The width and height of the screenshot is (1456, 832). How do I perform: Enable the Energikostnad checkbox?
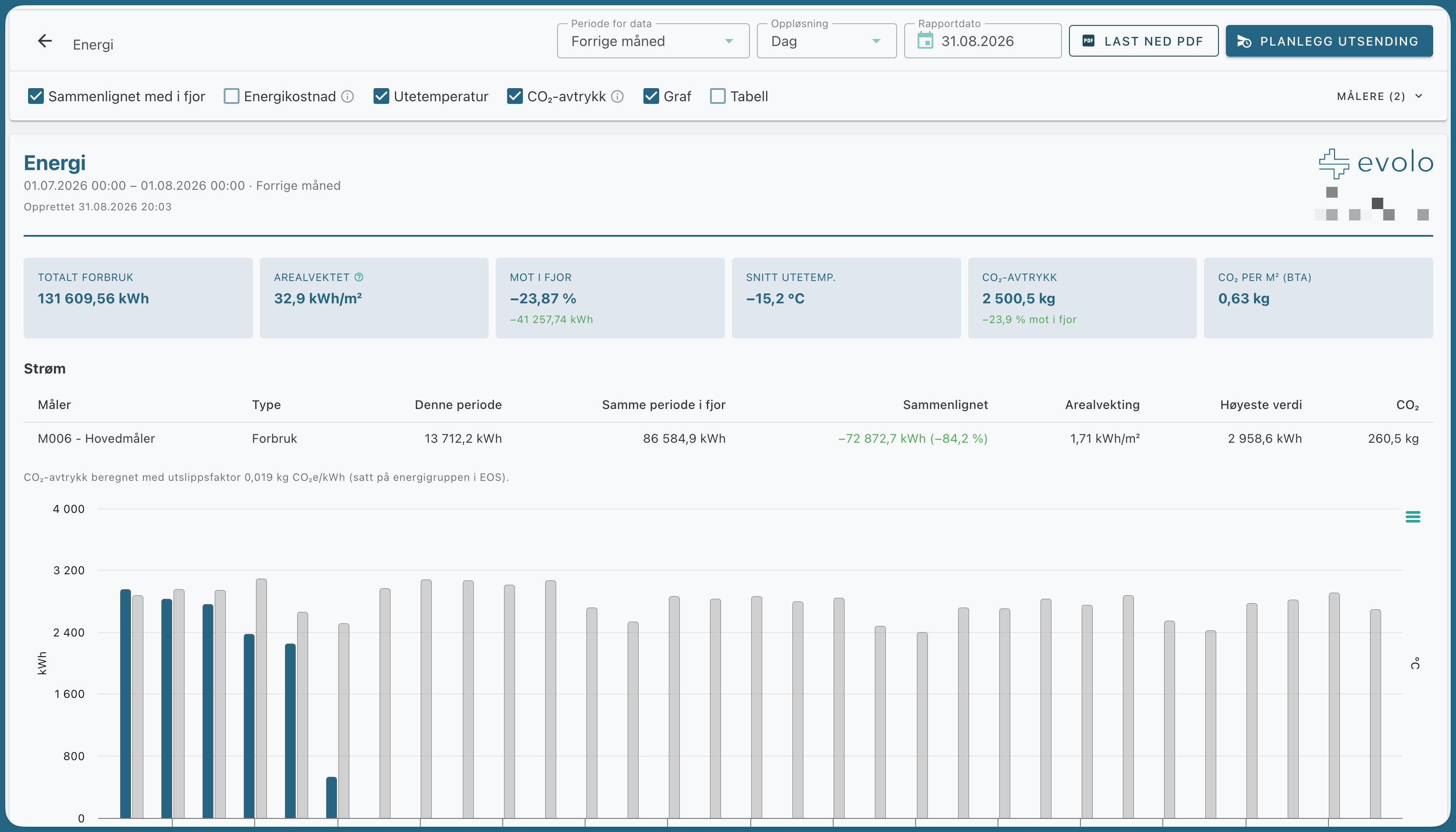tap(231, 96)
